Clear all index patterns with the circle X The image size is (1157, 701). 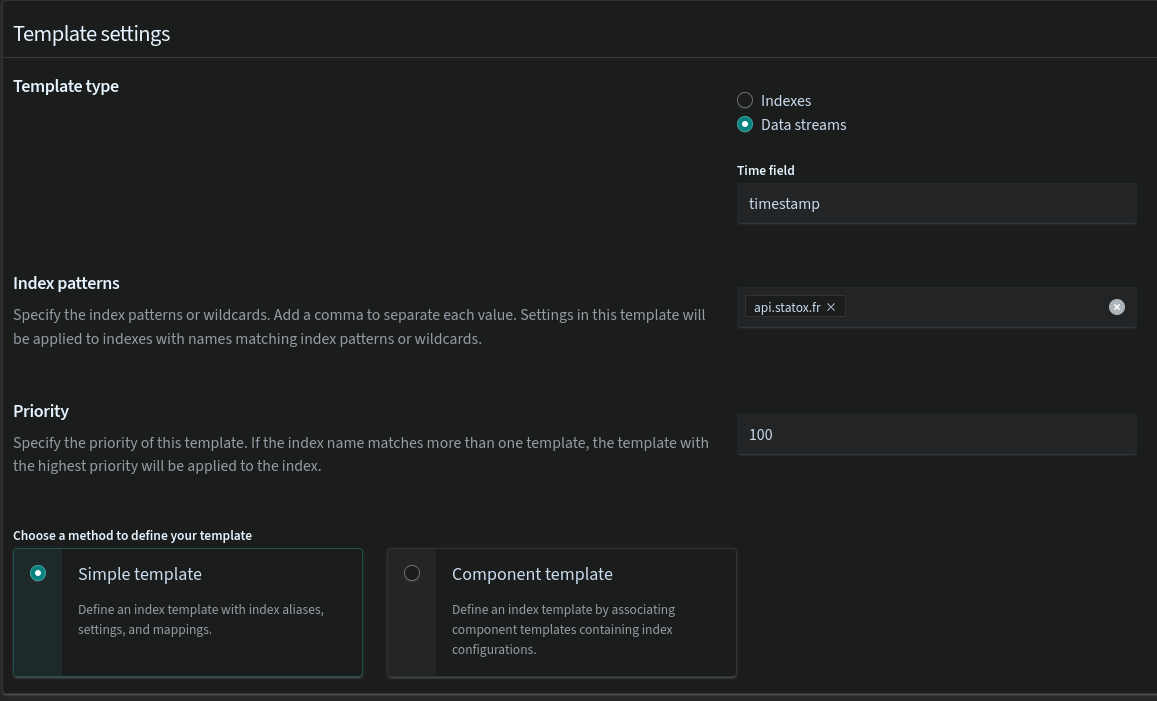pos(1116,307)
